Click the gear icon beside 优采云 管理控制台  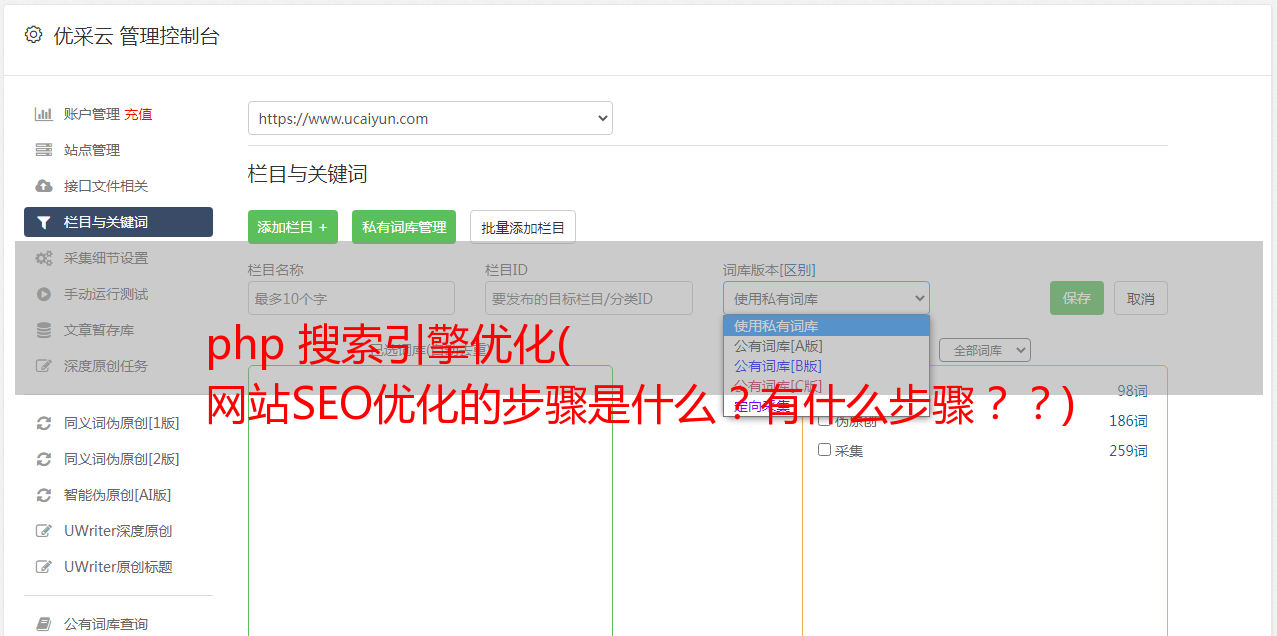point(33,35)
